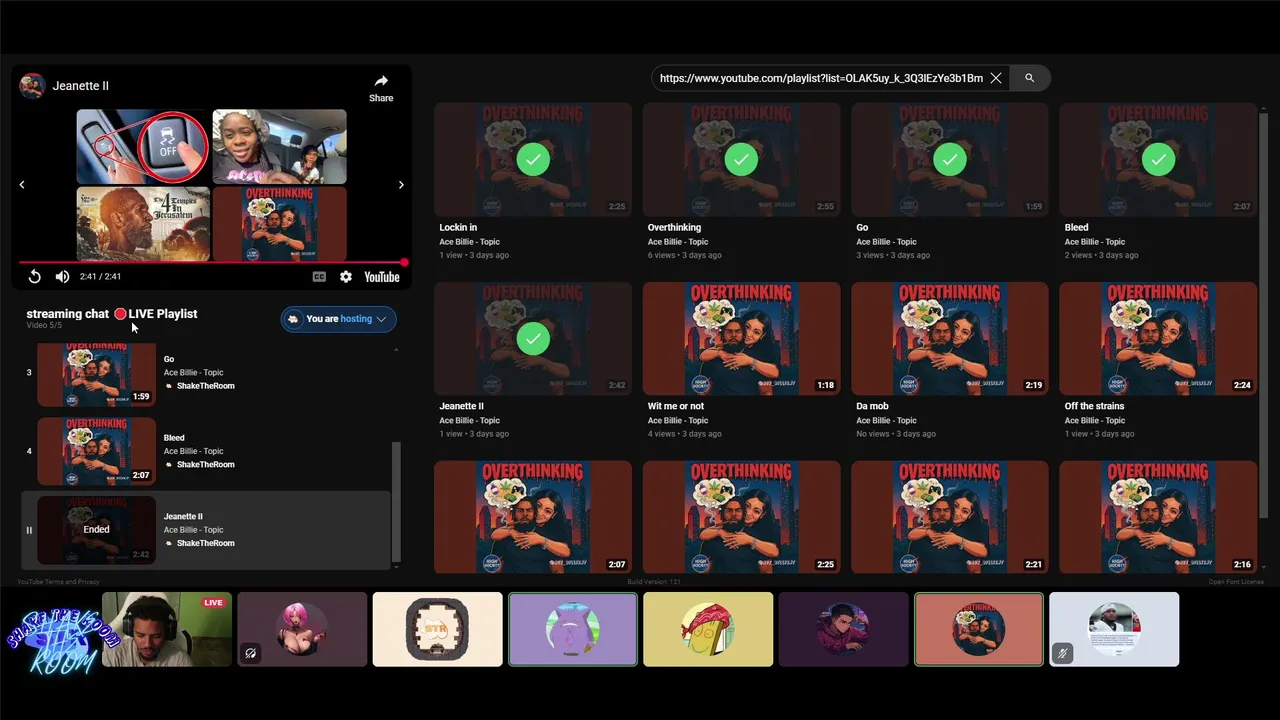The width and height of the screenshot is (1280, 720).
Task: Click the LIVE Playlist heading
Action: tap(163, 314)
